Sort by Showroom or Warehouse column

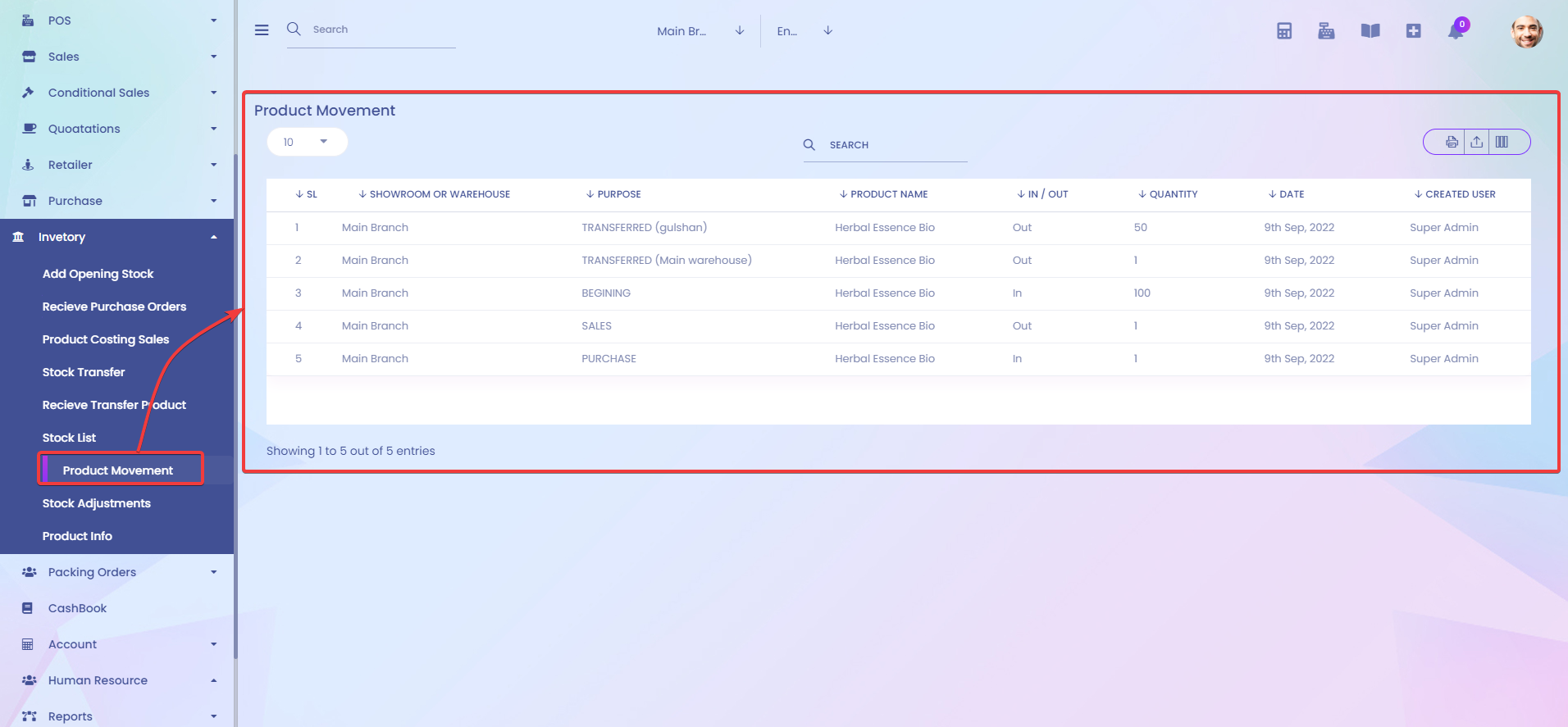click(434, 194)
